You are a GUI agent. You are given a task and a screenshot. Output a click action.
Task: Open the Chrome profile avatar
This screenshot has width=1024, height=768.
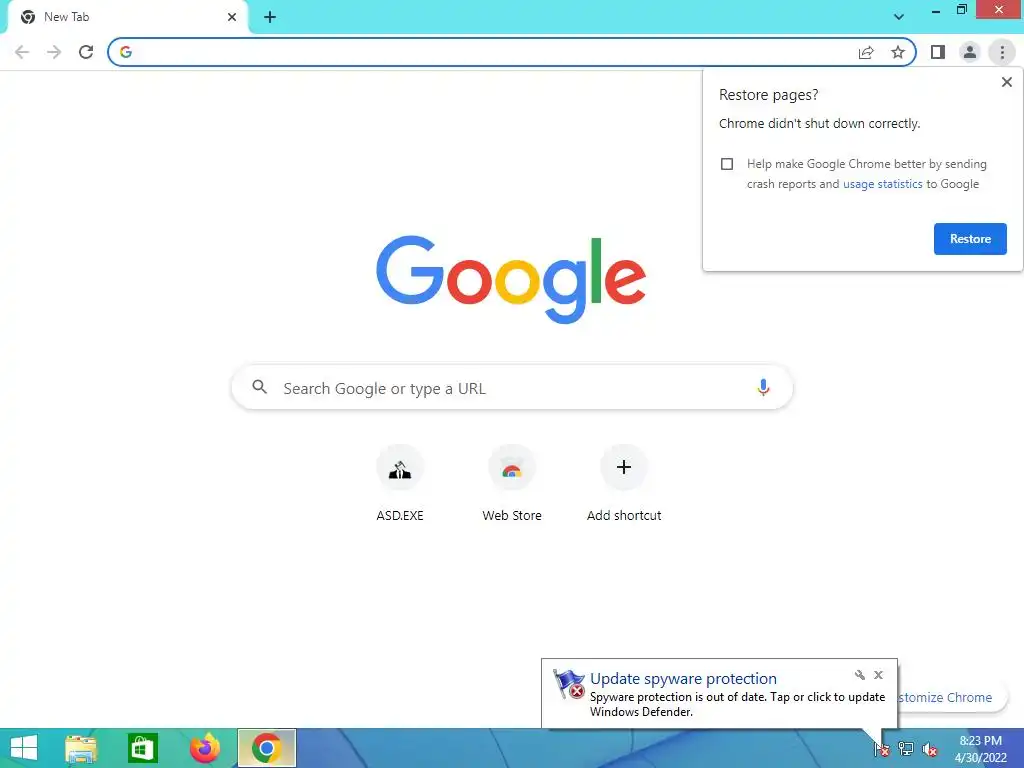click(970, 52)
